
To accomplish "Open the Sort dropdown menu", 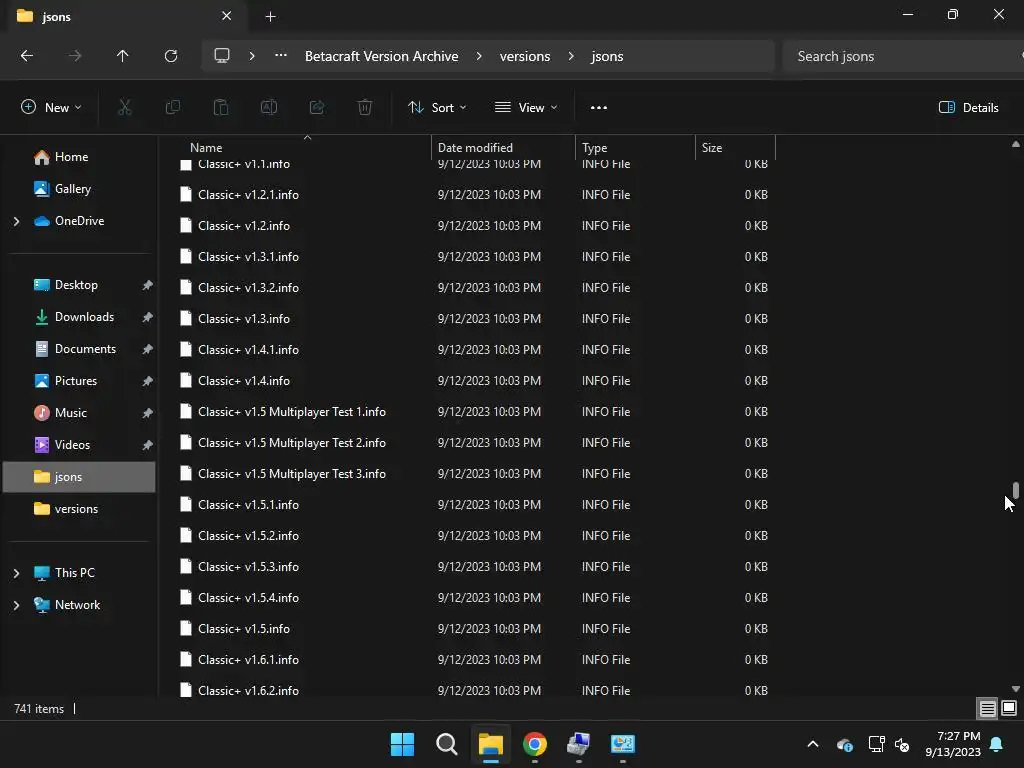I will pos(437,108).
